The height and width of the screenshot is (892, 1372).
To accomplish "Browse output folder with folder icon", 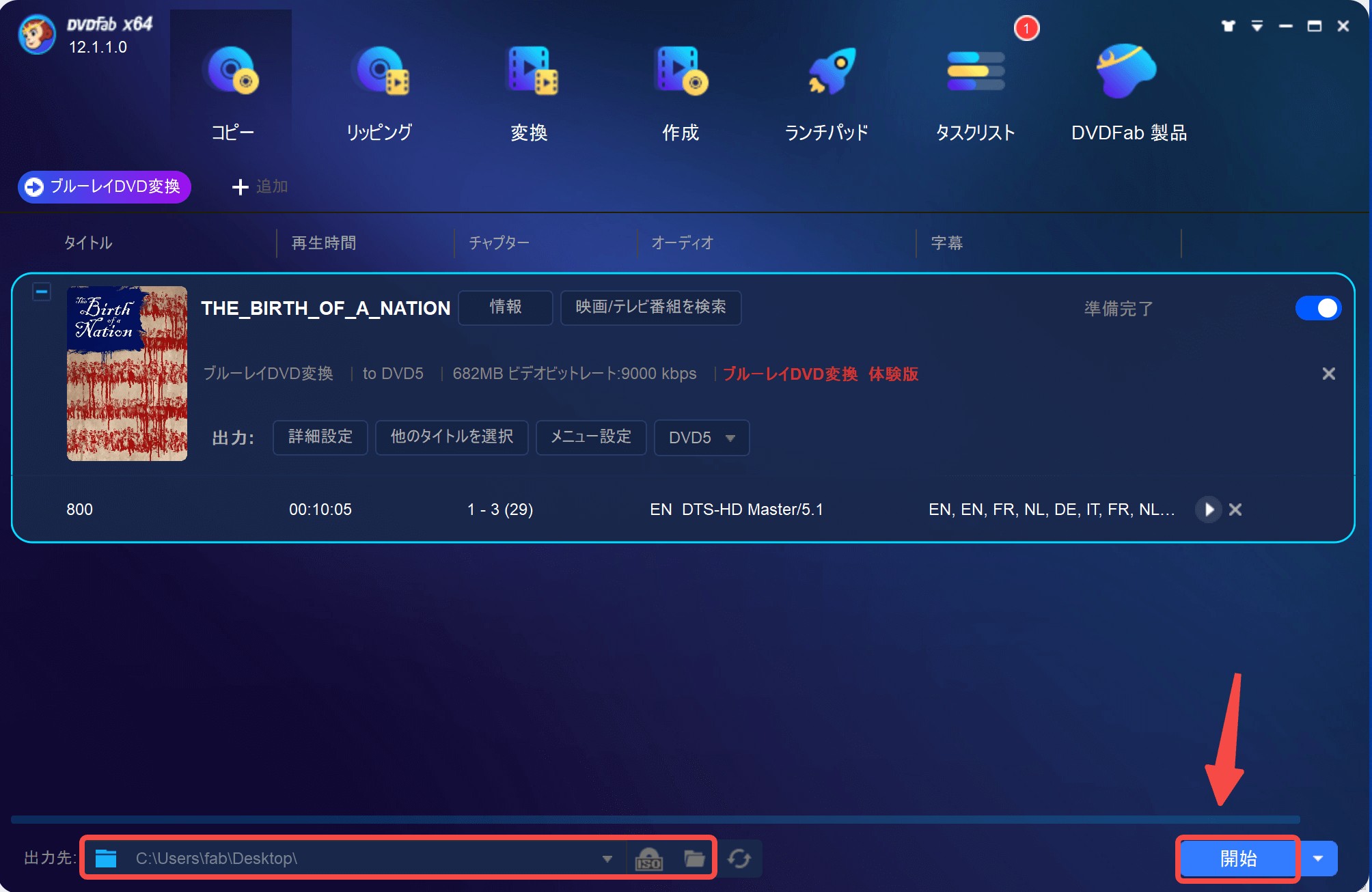I will pos(694,859).
